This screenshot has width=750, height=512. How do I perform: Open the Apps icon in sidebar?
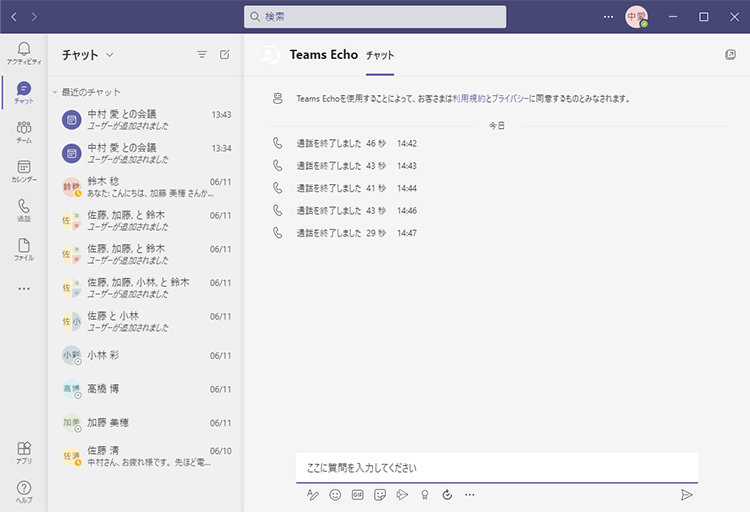point(24,448)
